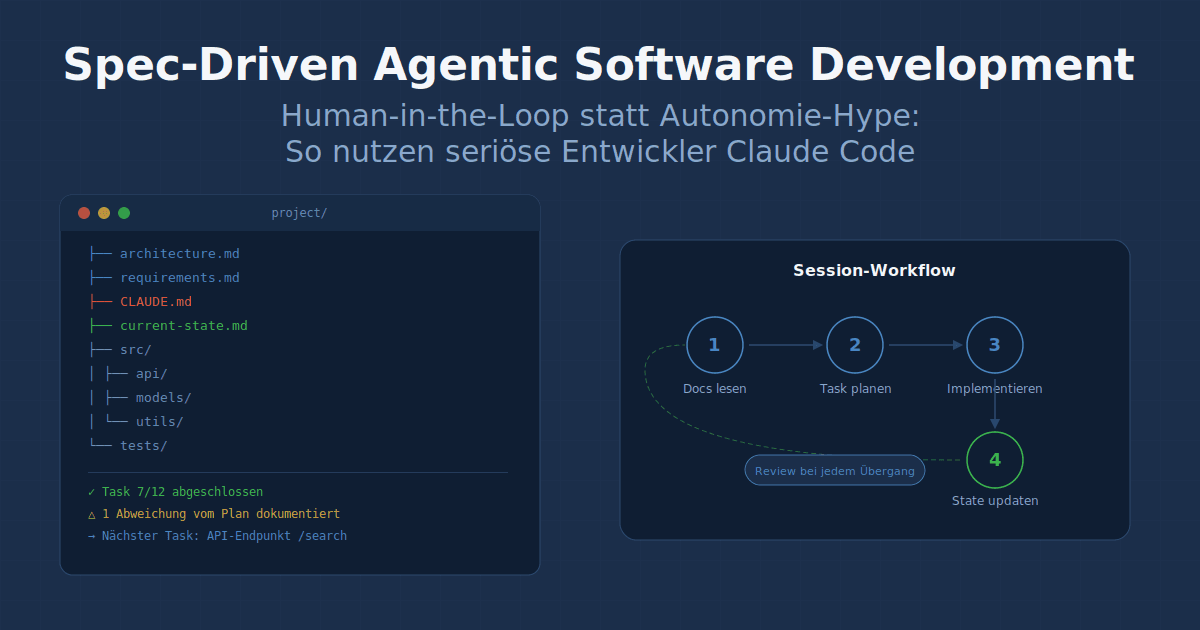
Task: Click the Session-Workflow heading
Action: click(874, 271)
